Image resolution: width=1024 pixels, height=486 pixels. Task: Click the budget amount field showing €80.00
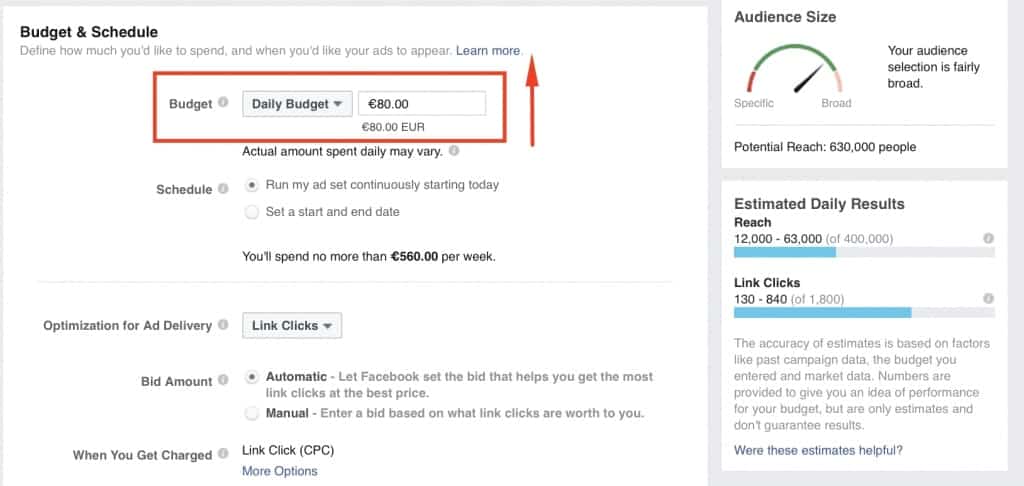pyautogui.click(x=421, y=103)
